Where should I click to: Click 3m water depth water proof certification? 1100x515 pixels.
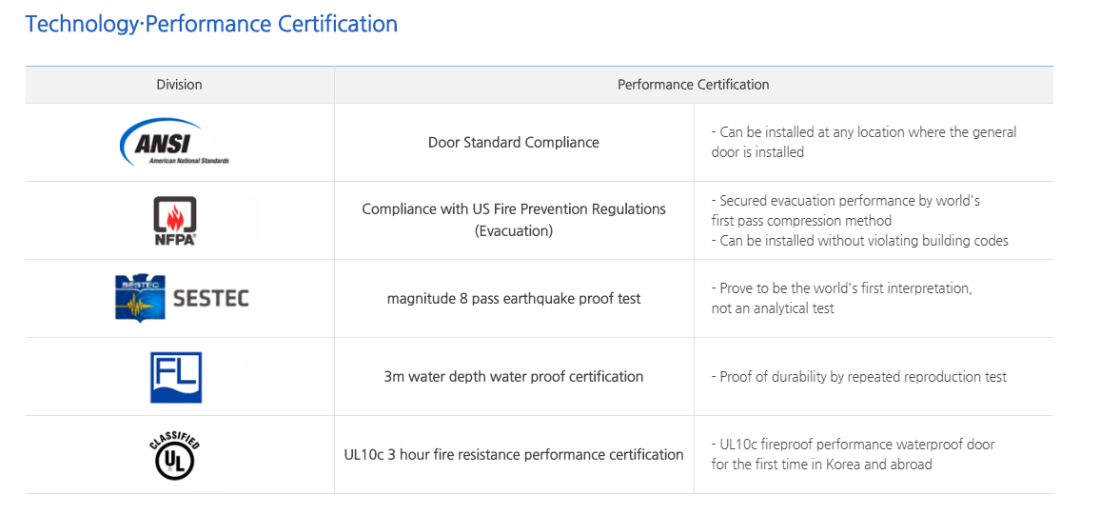click(x=514, y=377)
